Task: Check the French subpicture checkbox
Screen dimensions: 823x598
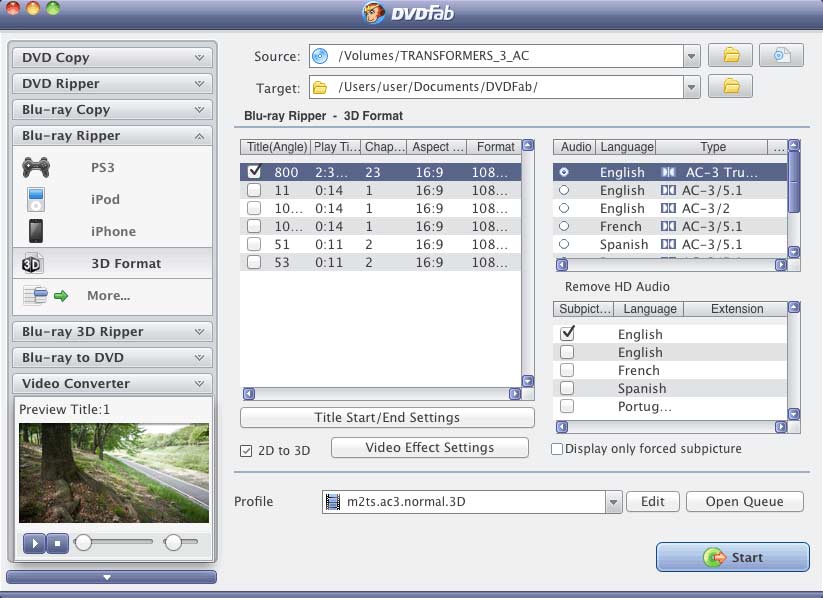Action: point(567,370)
